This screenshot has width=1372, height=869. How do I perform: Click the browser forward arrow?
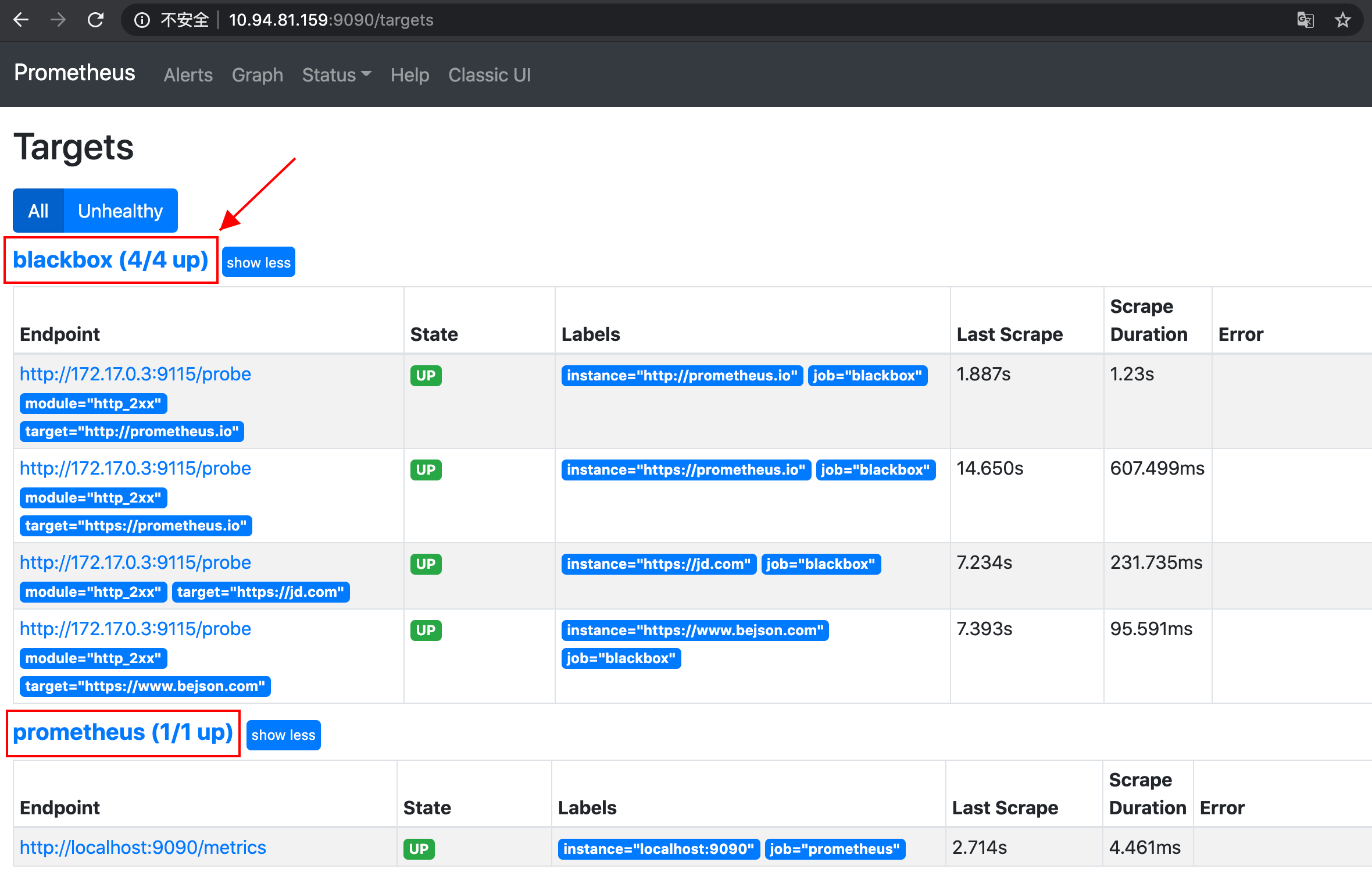pyautogui.click(x=58, y=20)
